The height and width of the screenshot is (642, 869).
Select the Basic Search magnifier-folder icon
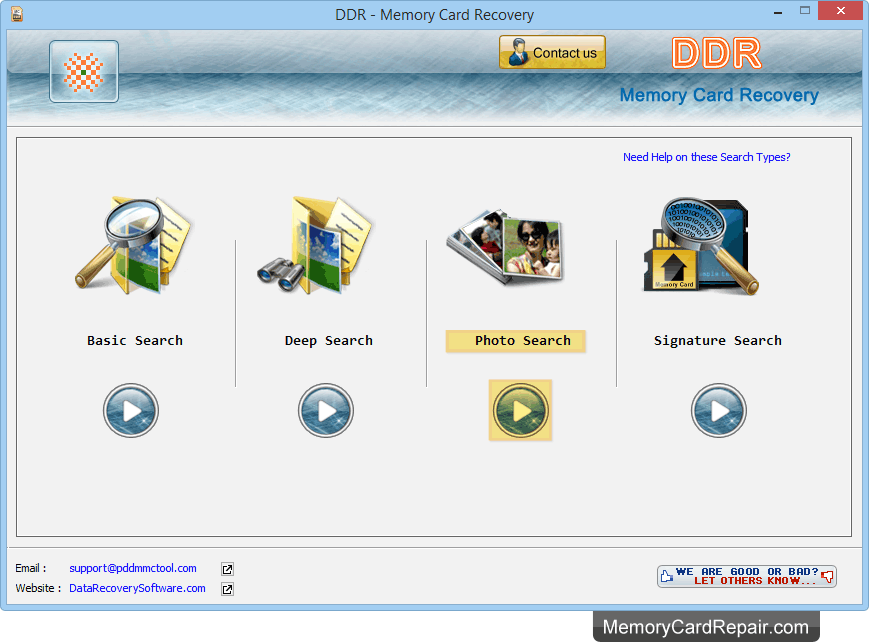coord(134,243)
